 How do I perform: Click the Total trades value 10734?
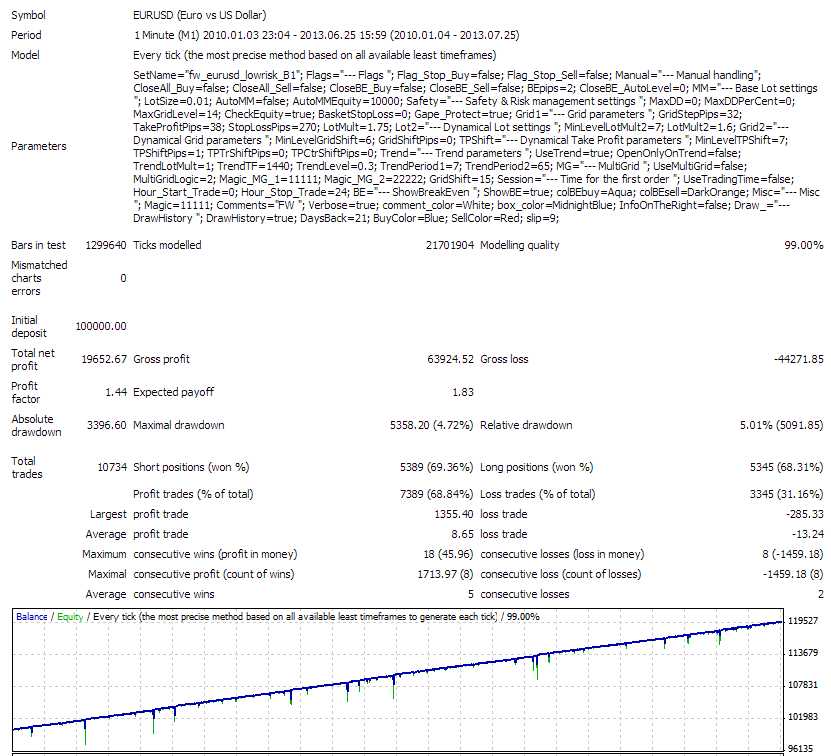click(112, 468)
